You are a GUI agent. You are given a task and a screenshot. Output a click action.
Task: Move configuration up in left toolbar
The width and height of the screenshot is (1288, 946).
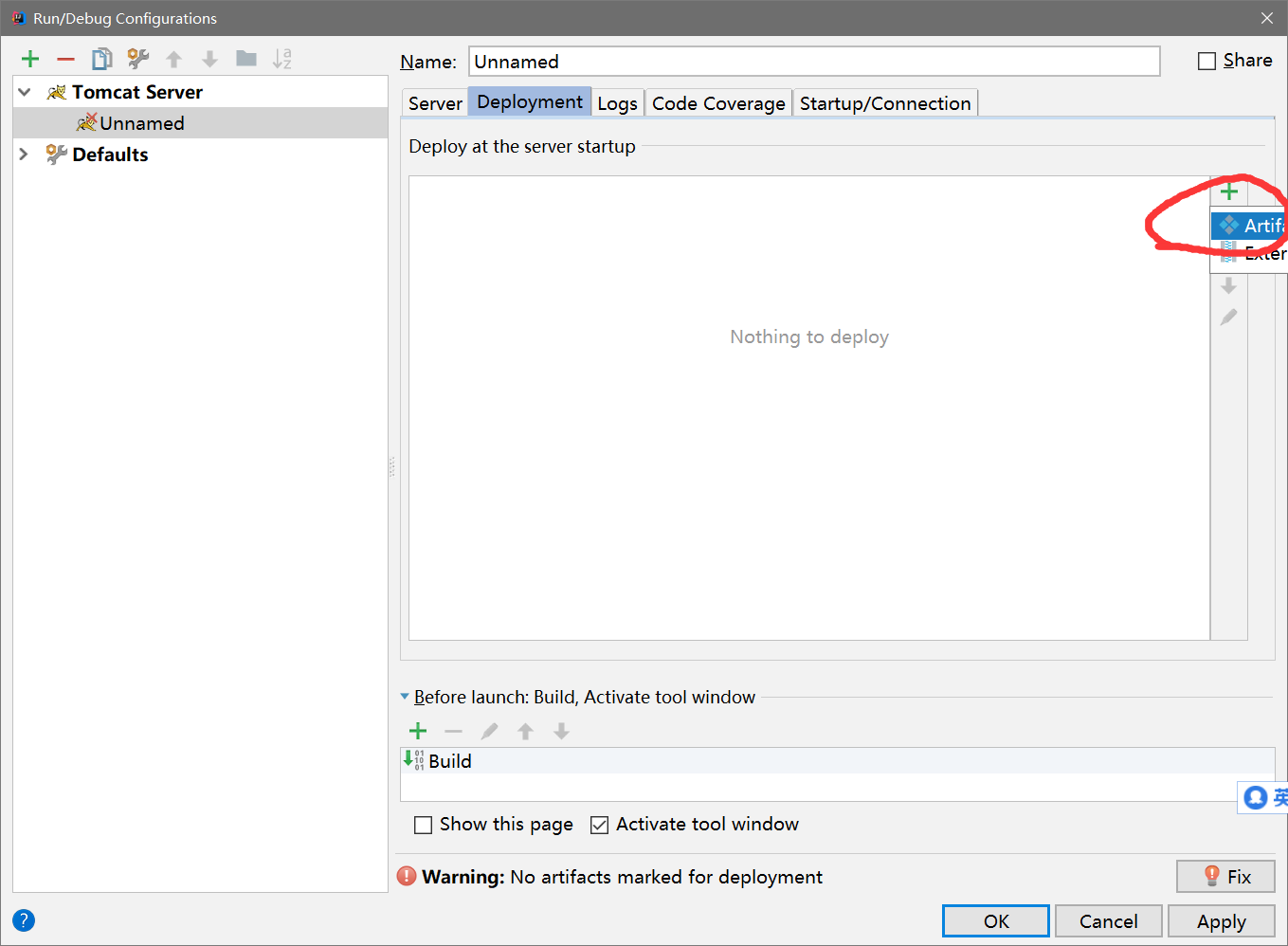pos(174,59)
